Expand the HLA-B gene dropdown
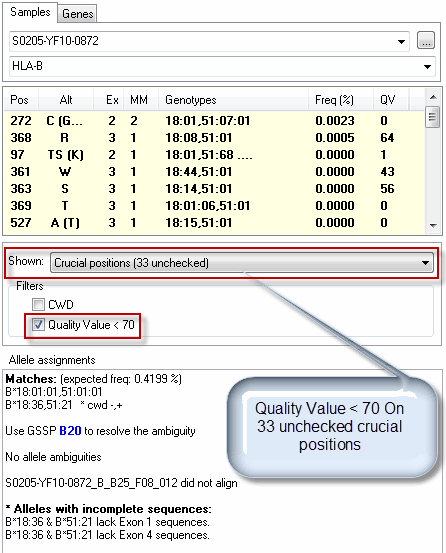The image size is (446, 553). click(x=427, y=66)
